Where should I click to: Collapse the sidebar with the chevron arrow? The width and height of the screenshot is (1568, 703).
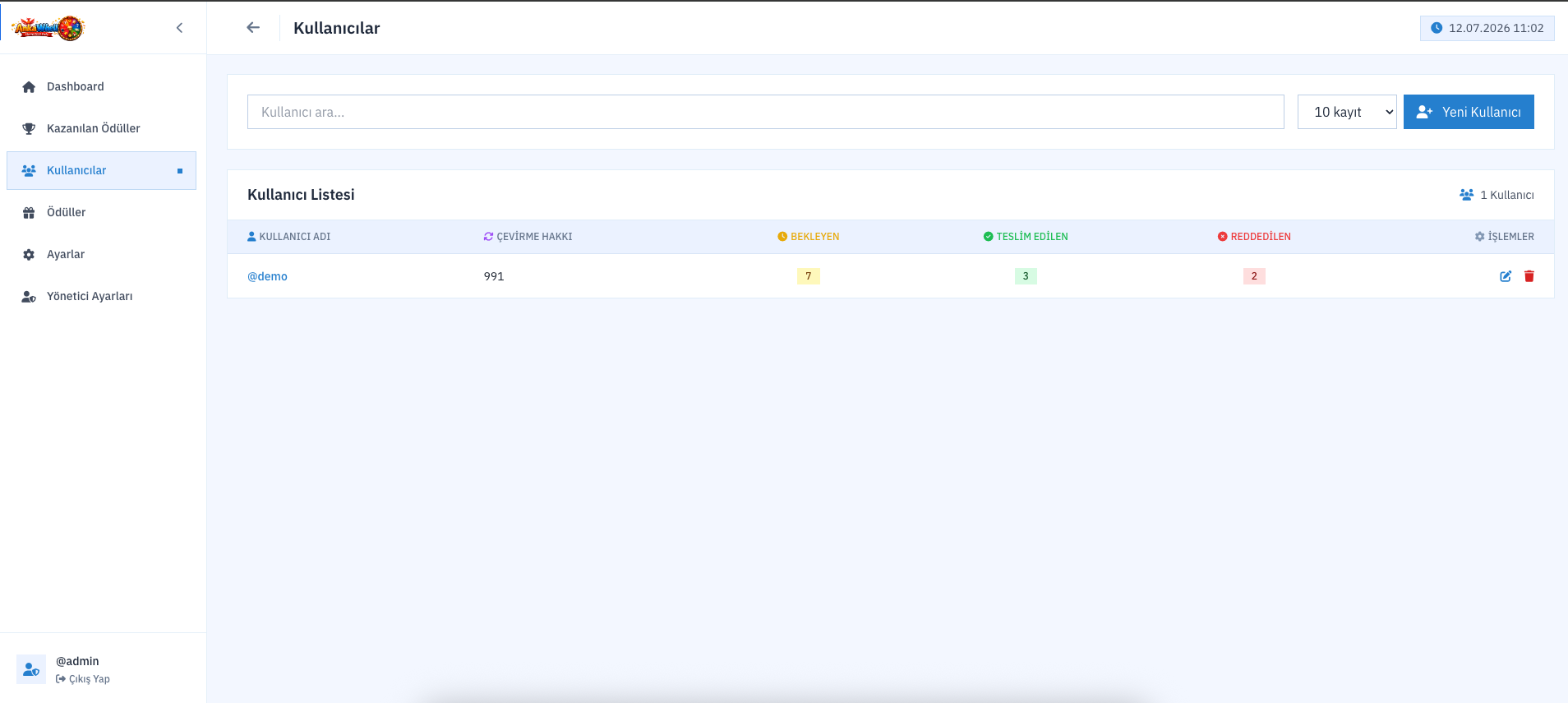(179, 28)
